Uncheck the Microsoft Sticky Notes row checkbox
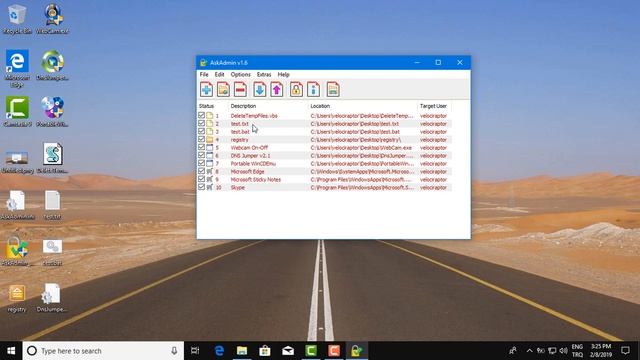 (x=202, y=179)
